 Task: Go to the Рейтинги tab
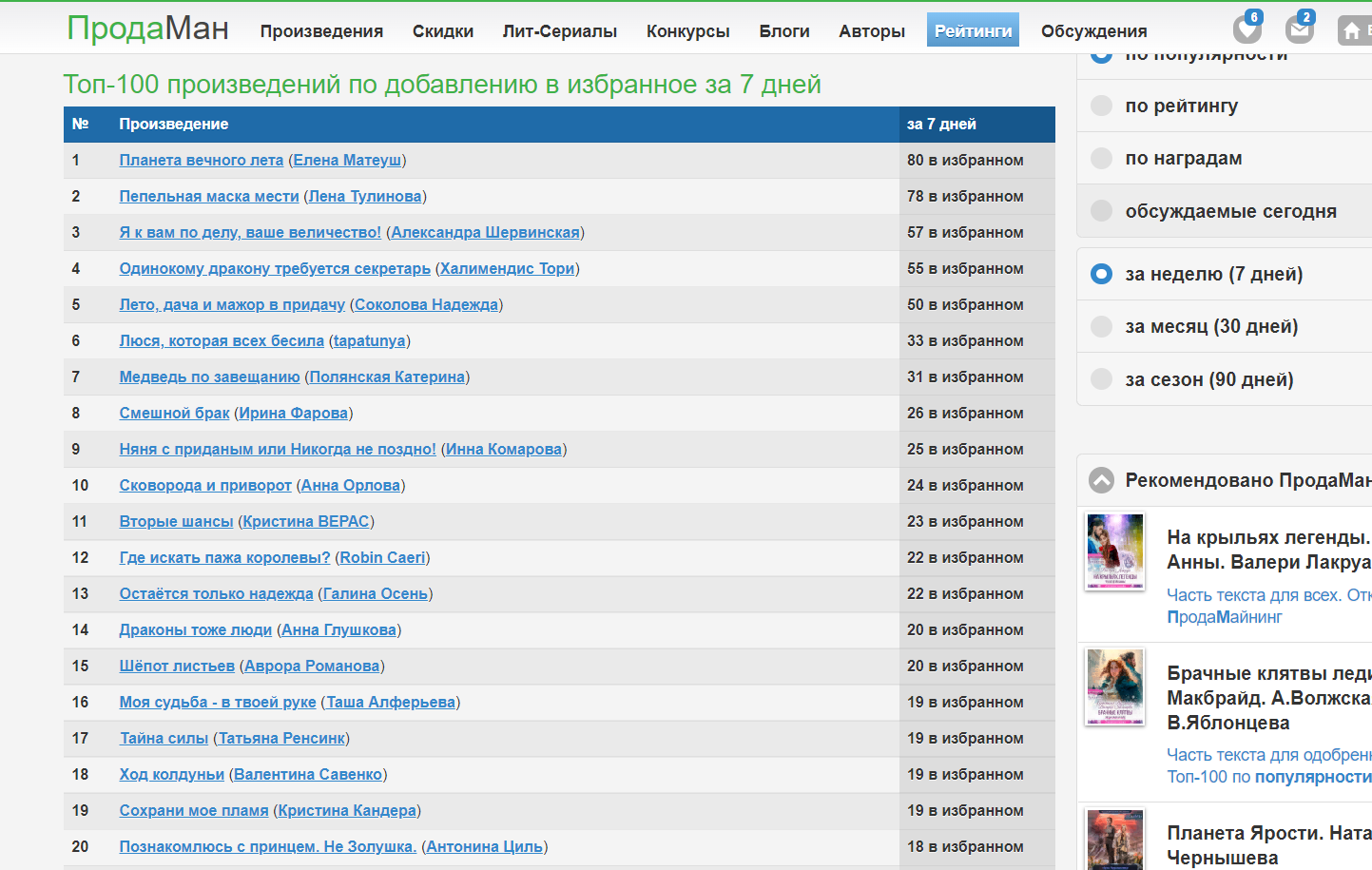973,30
